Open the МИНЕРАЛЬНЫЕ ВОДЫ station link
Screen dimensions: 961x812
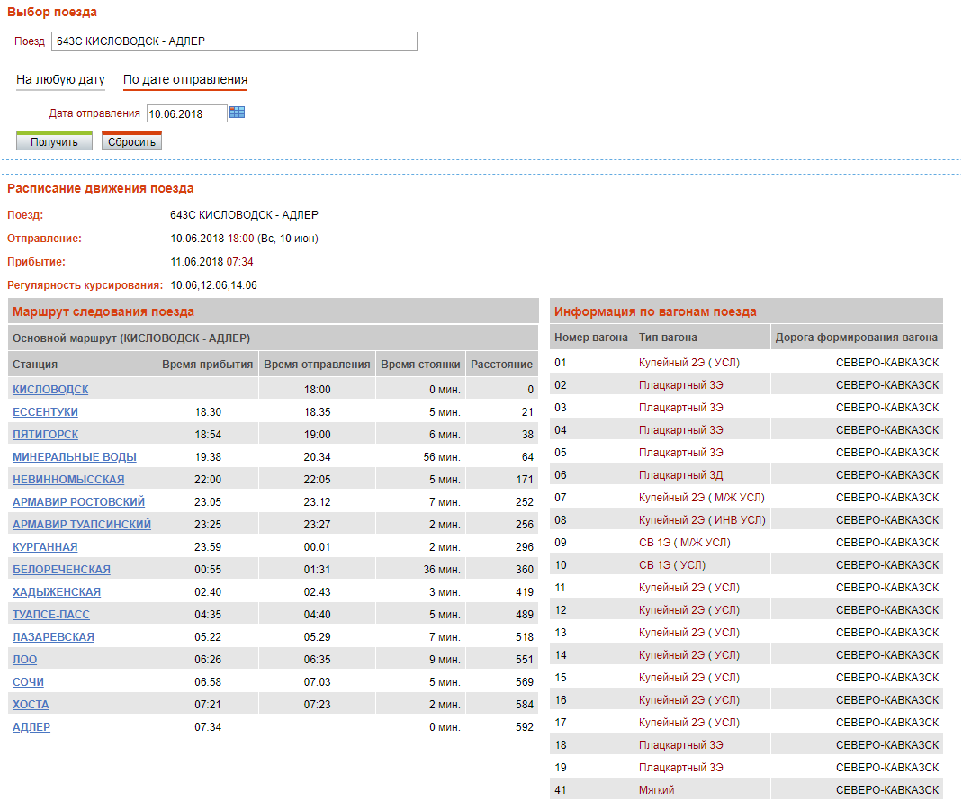[x=75, y=457]
